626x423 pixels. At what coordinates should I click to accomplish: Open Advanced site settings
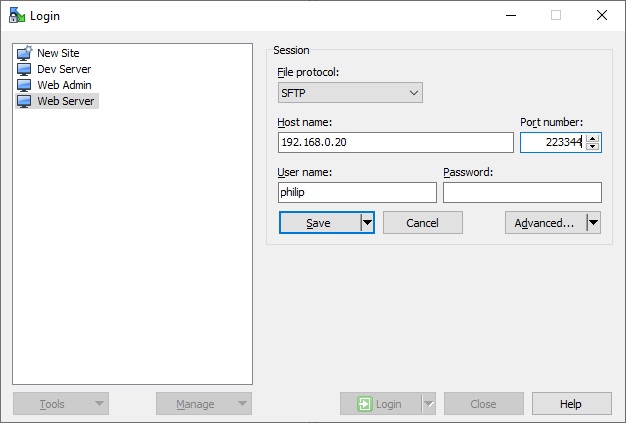point(545,223)
